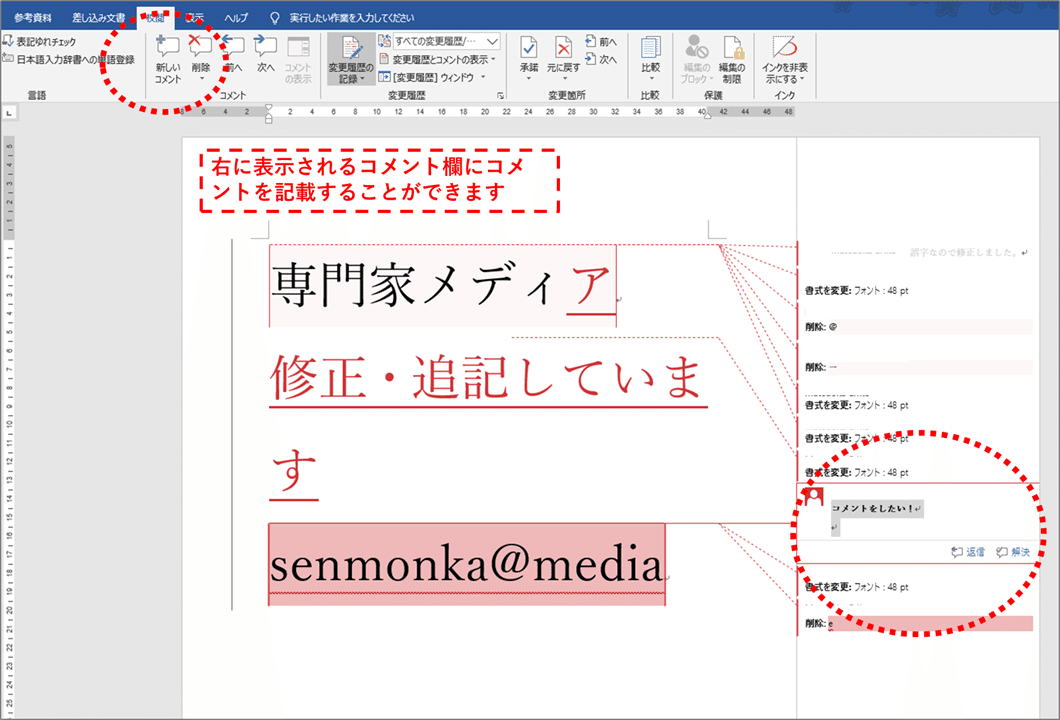Screen dimensions: 1060x720
Task: Go to the previous comment (前へ) in コメント group
Action: [x=233, y=47]
